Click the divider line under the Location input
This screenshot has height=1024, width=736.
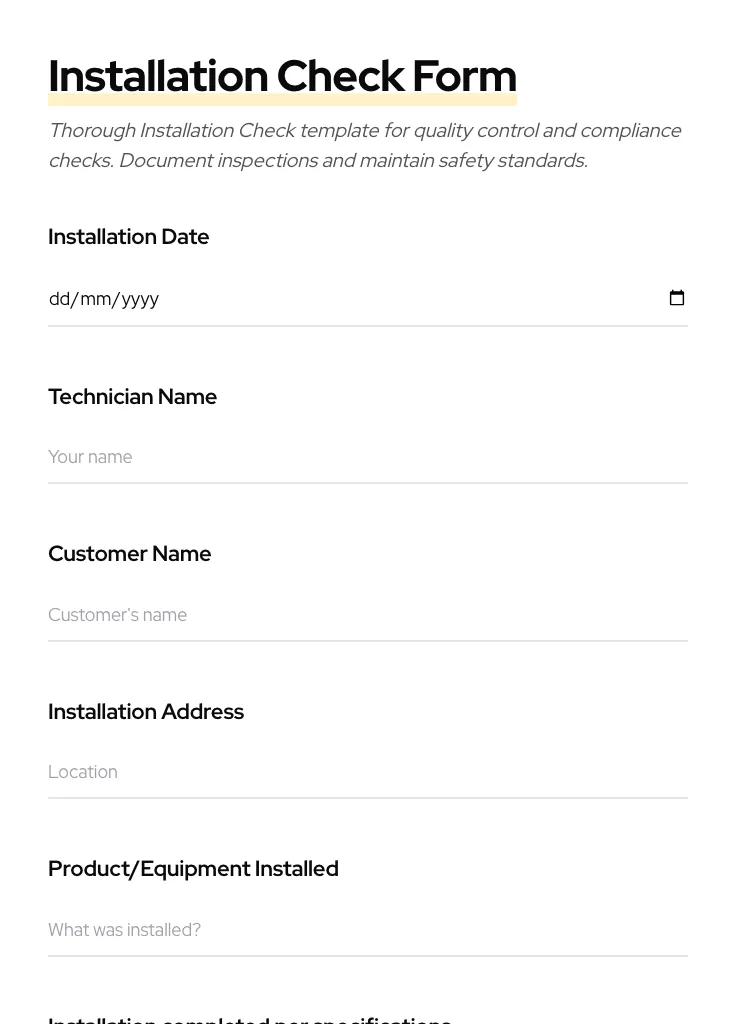(x=368, y=798)
